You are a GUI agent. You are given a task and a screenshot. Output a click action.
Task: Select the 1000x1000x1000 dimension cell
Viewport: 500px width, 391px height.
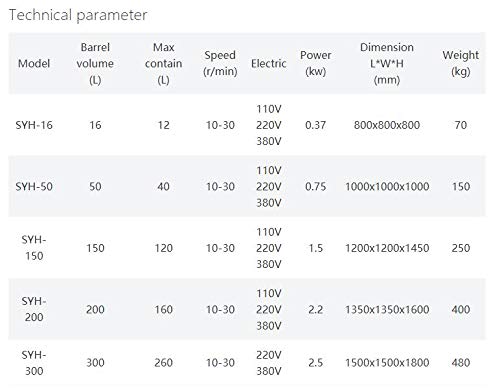tap(387, 186)
